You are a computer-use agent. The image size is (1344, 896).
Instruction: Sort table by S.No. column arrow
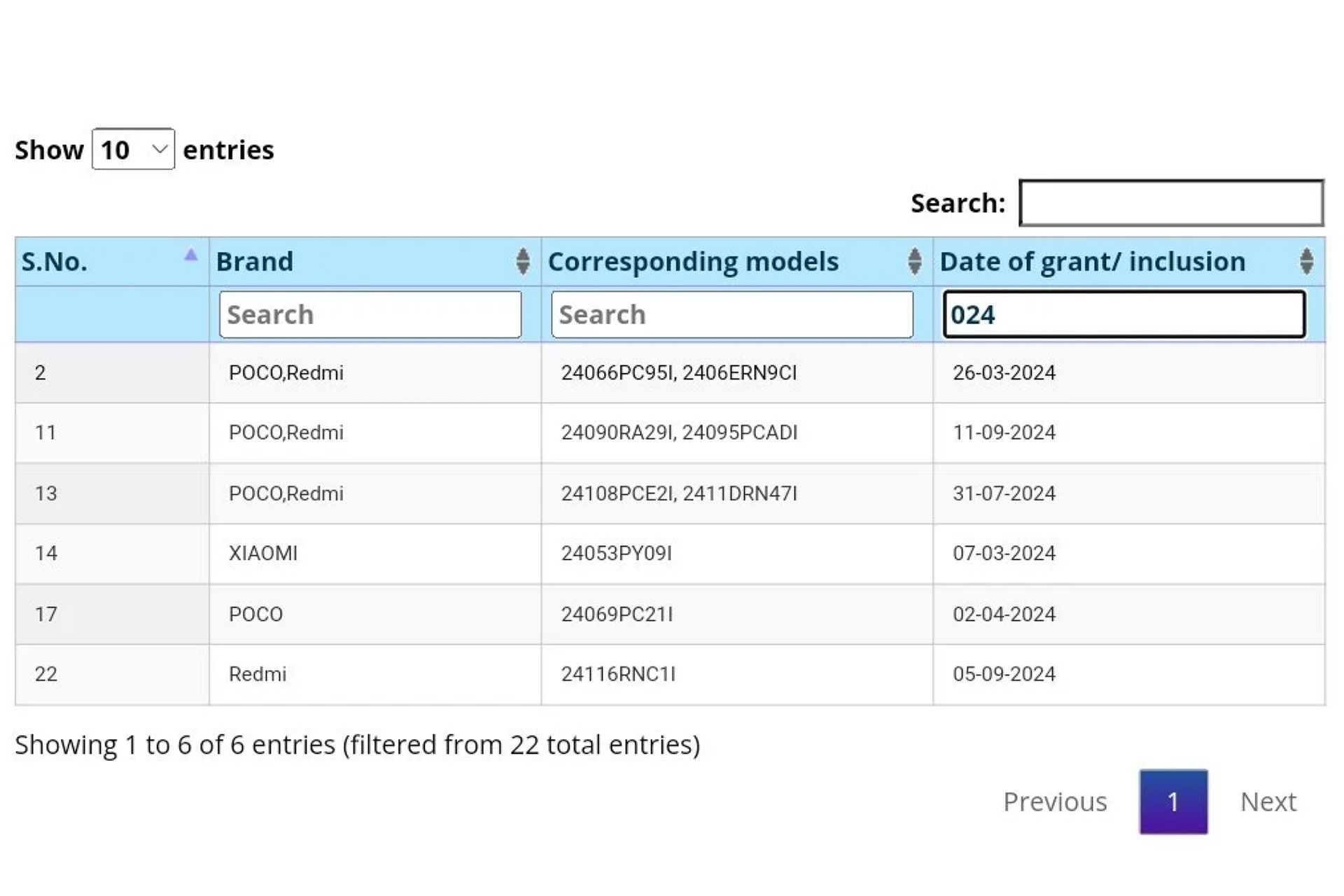(190, 255)
